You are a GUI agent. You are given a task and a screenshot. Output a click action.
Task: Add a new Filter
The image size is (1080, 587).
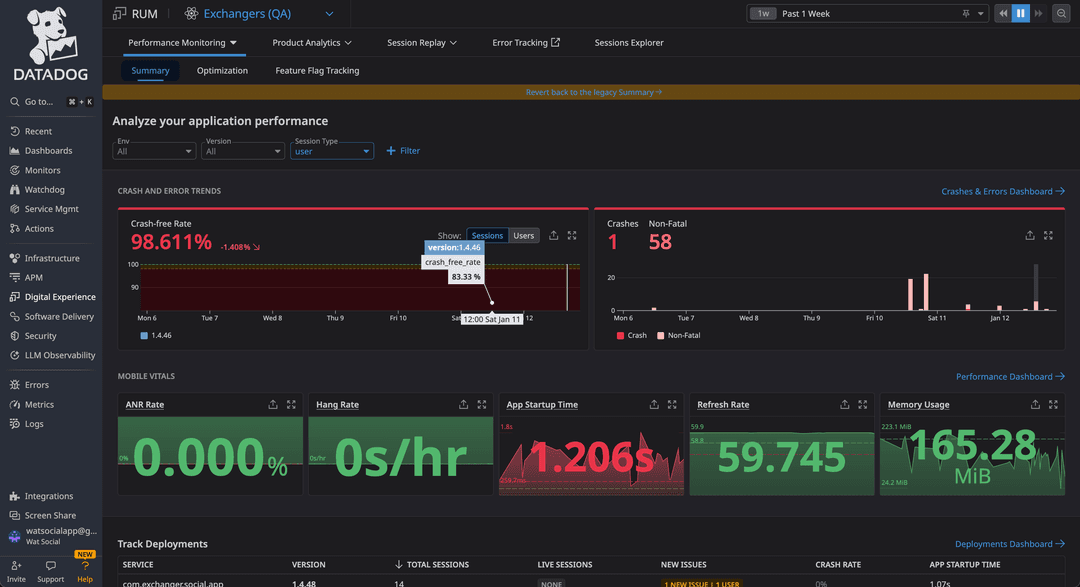pos(403,150)
